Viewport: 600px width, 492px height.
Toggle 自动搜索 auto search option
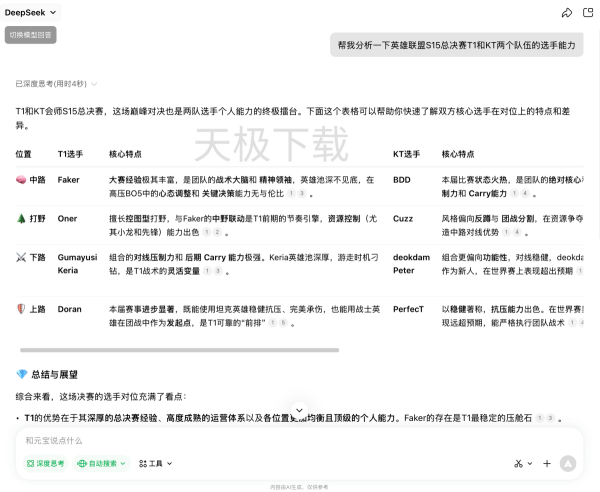click(x=103, y=463)
